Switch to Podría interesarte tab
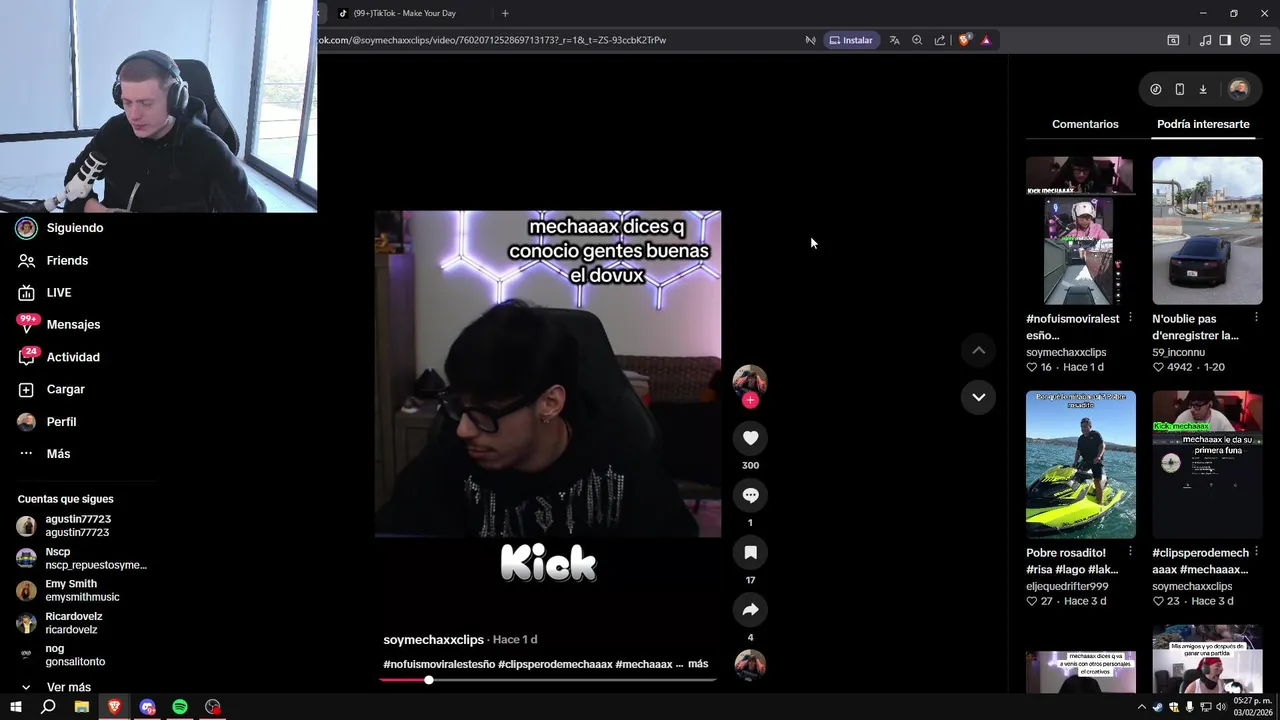1280x720 pixels. [1203, 124]
